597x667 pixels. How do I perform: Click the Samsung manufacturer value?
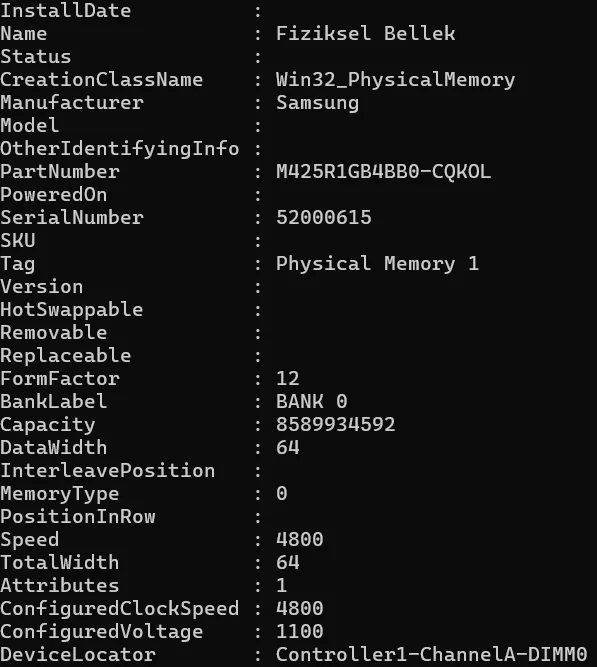pos(317,103)
